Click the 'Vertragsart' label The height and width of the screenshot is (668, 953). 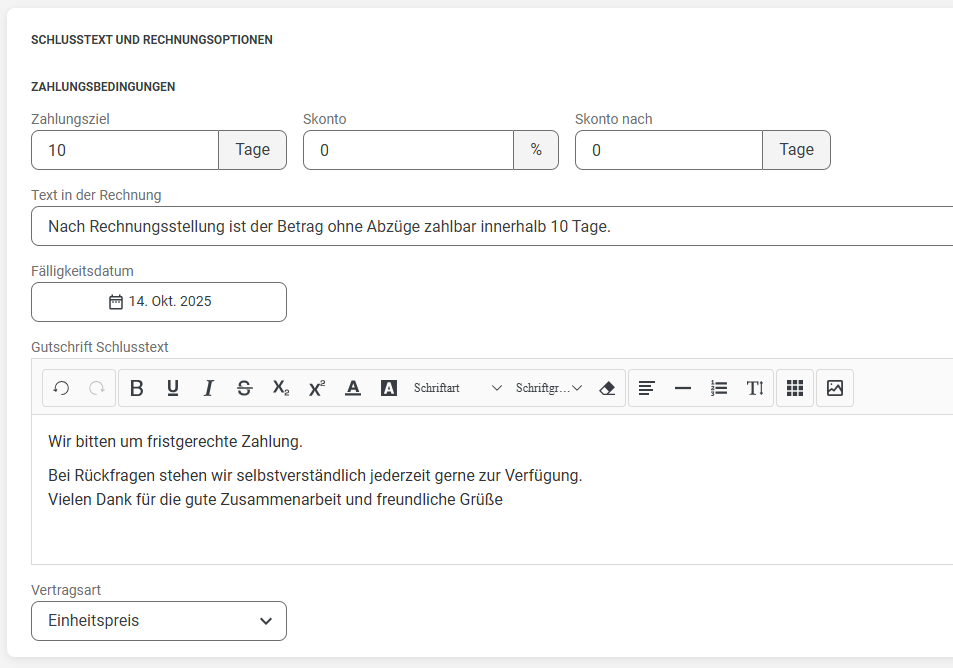click(66, 590)
